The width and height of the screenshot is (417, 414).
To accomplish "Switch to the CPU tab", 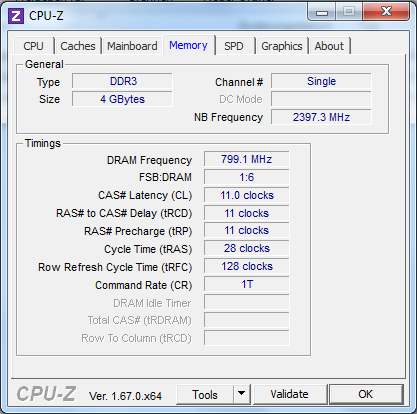I will tap(33, 46).
